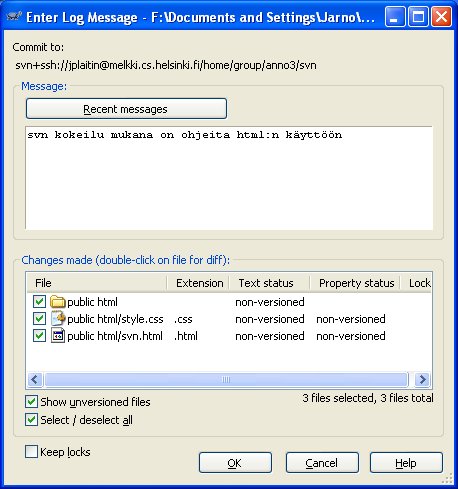
Task: Click the svn.html file icon
Action: click(x=58, y=336)
